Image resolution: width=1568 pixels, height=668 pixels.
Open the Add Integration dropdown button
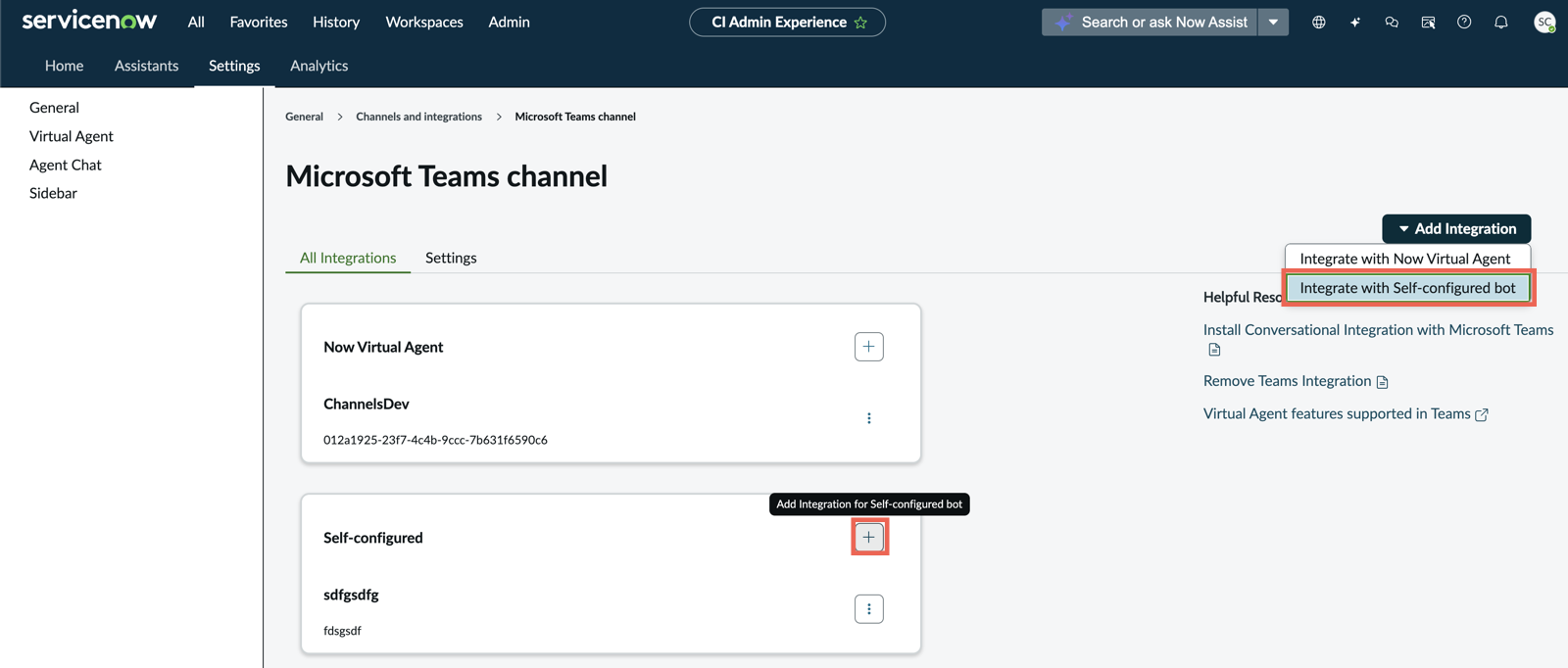[1456, 228]
